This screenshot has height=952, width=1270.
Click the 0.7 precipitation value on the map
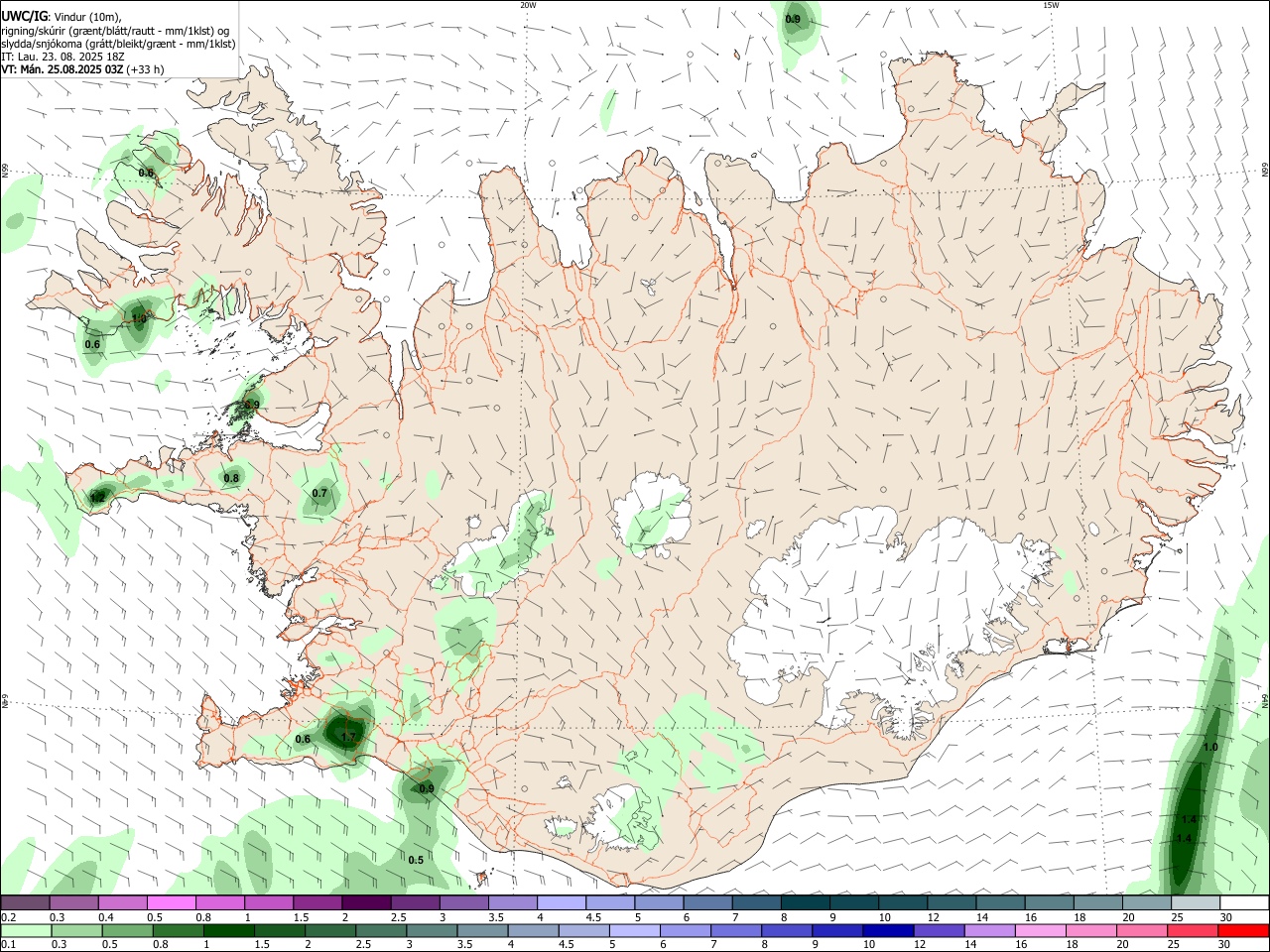(319, 493)
